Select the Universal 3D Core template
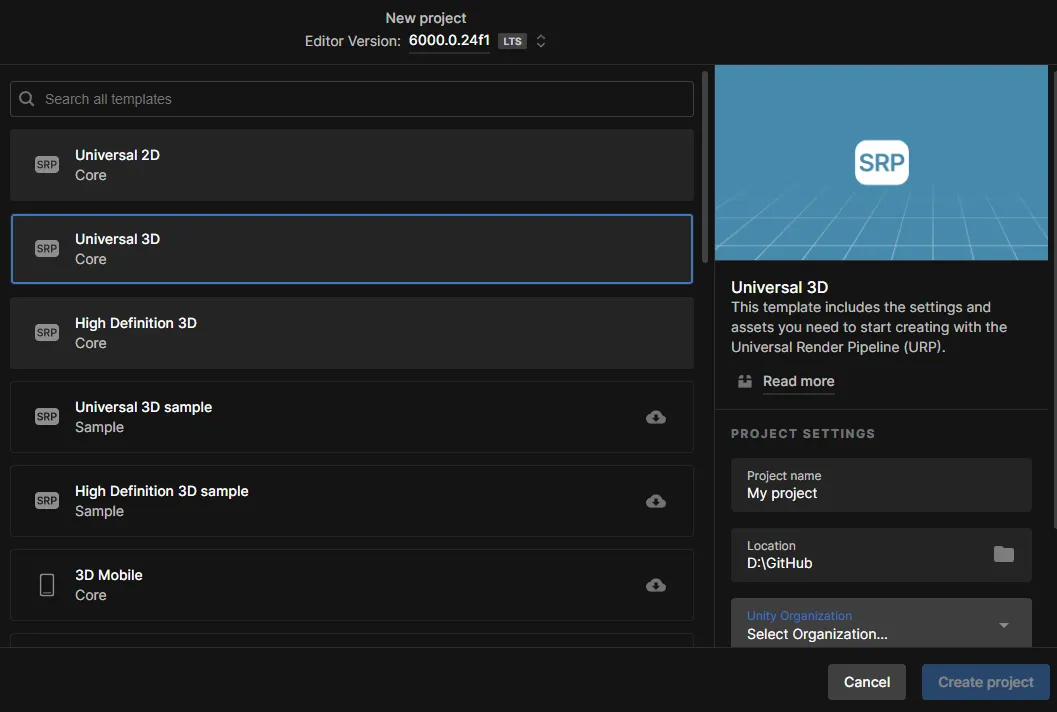 pos(352,249)
